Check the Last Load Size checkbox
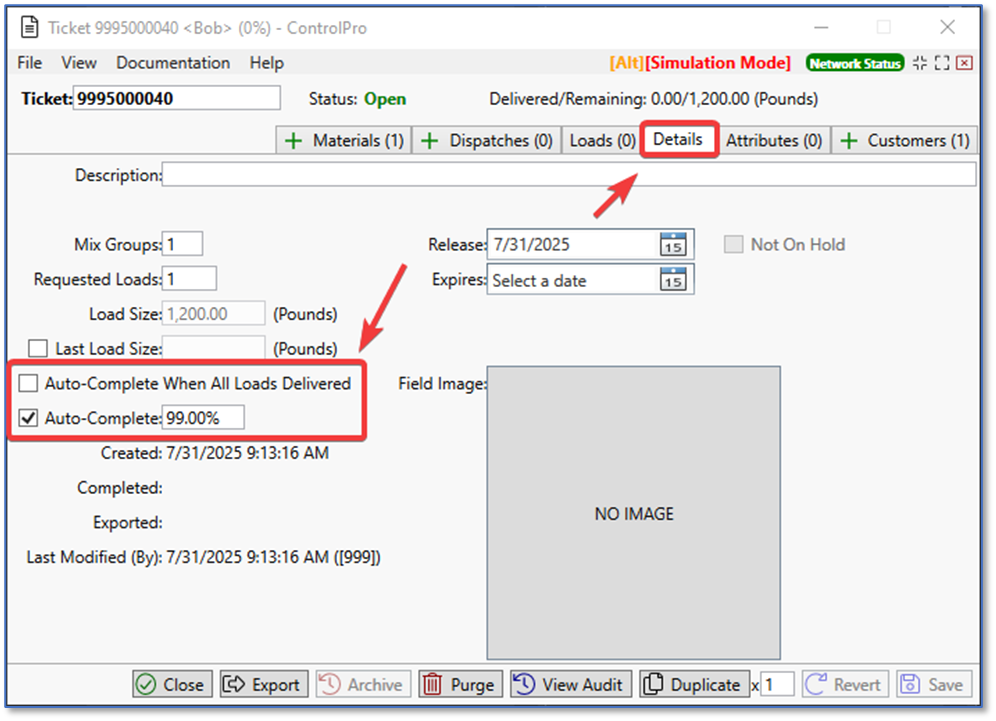Image resolution: width=996 pixels, height=721 pixels. coord(38,349)
